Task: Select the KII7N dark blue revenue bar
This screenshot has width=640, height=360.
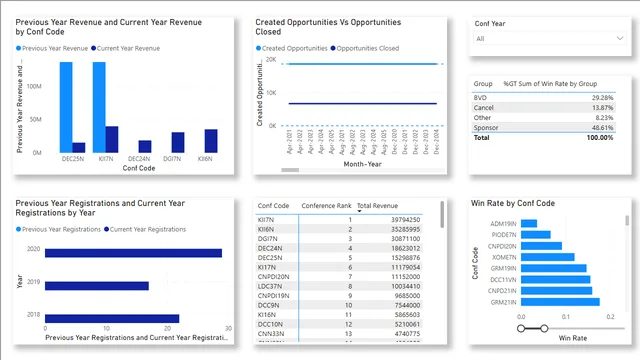Action: 112,140
